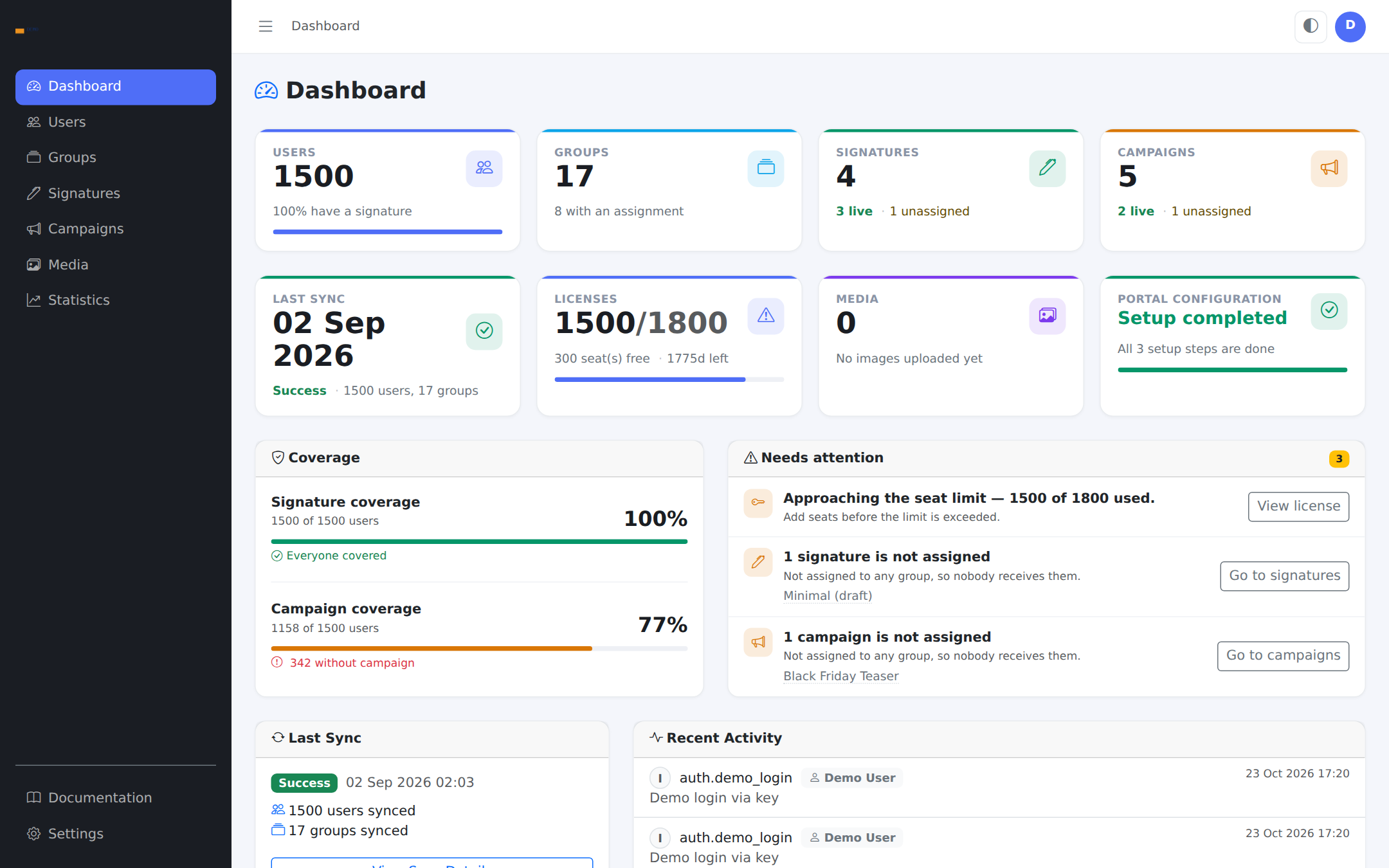Click the second Demo User badge
Screen dimensions: 1389x868
tap(852, 838)
